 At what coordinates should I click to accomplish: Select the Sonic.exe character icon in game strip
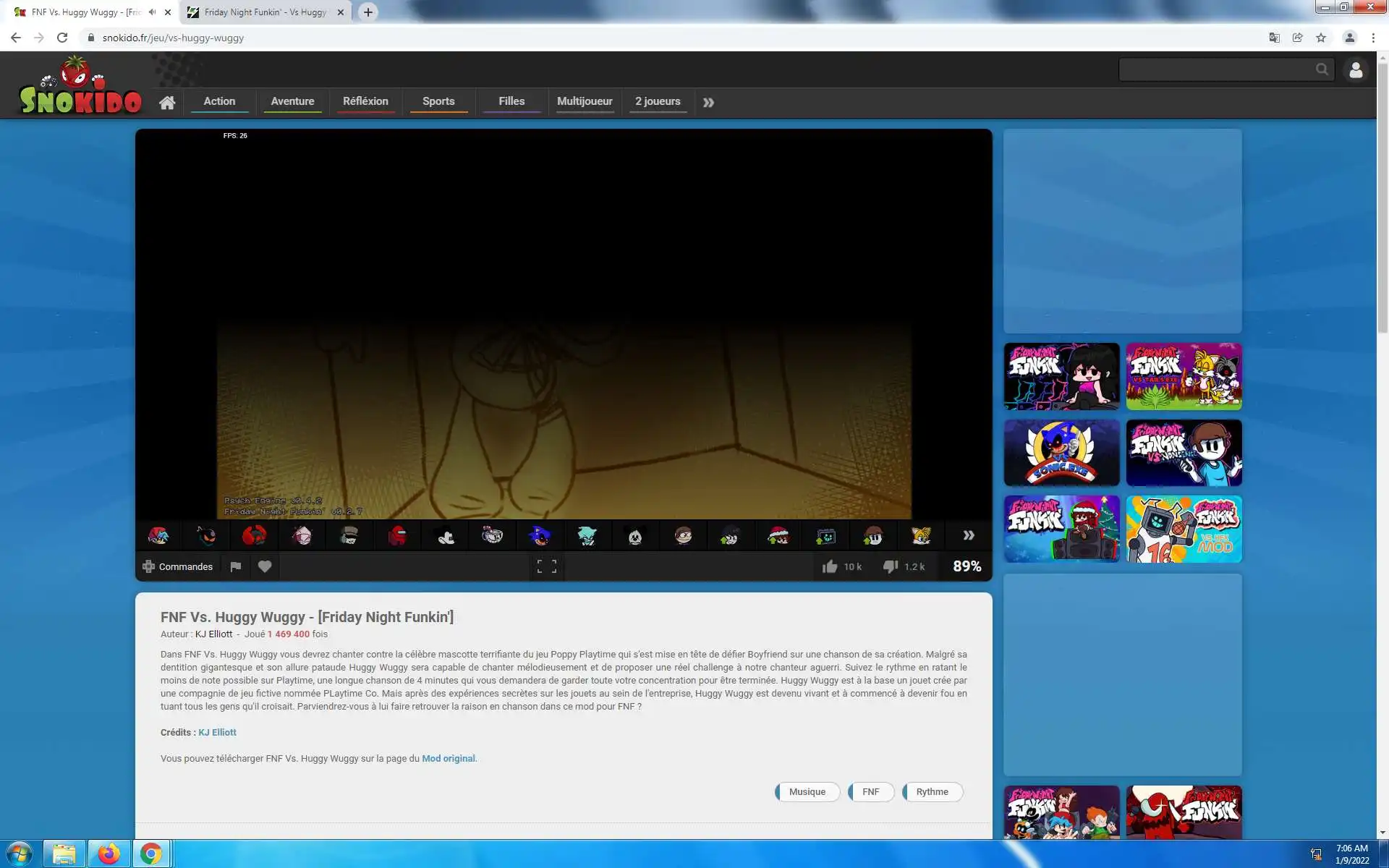(540, 536)
